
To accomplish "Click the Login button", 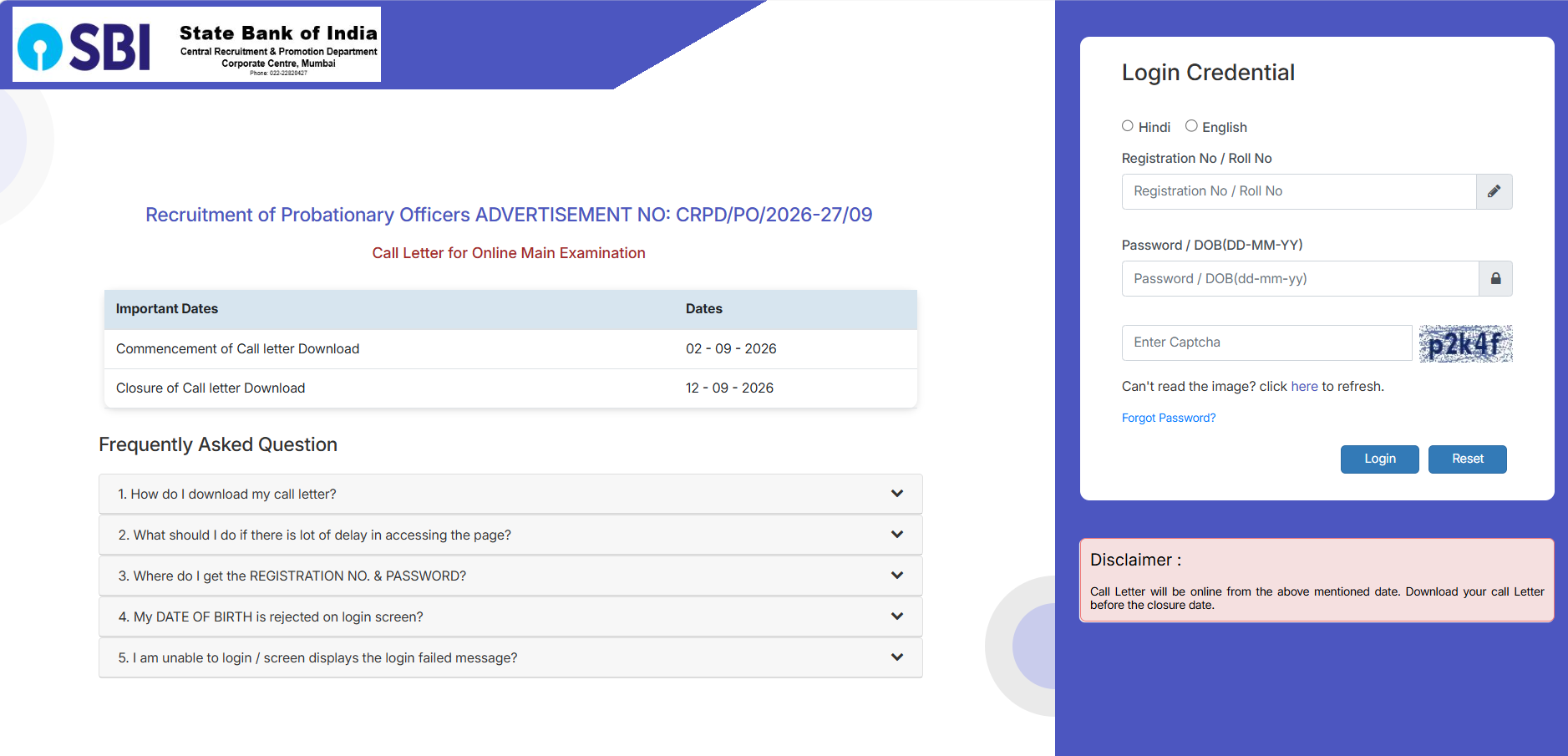I will point(1380,459).
